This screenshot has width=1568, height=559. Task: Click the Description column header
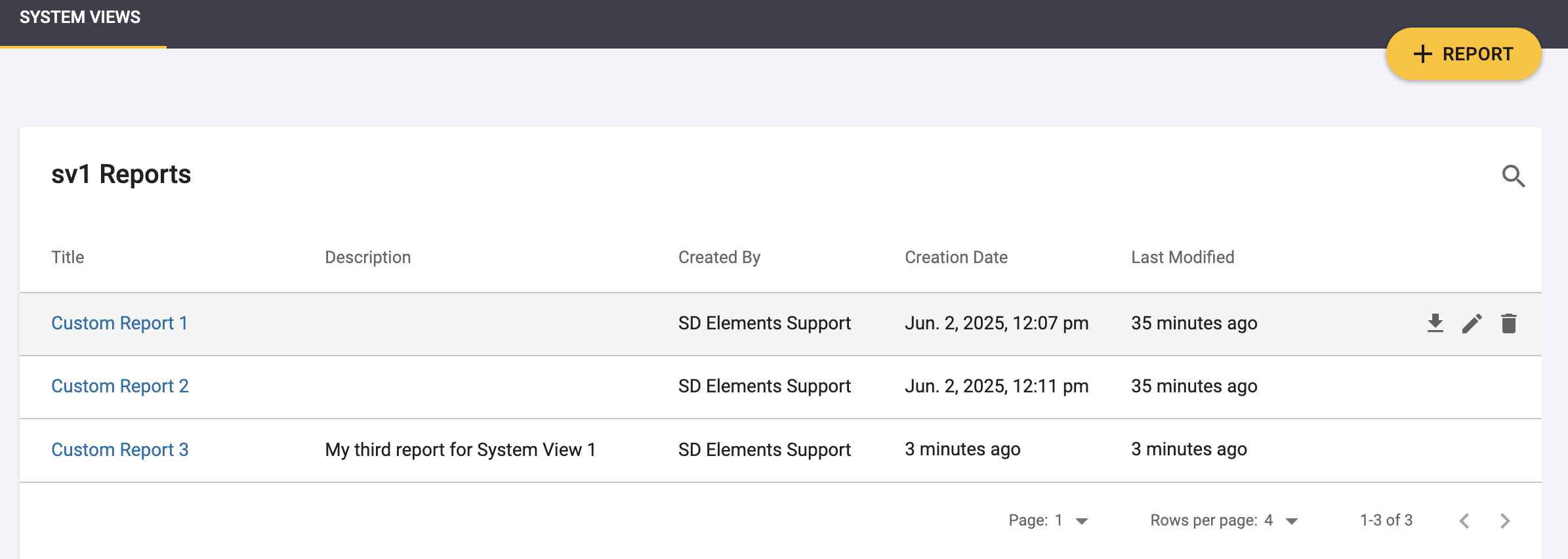367,257
